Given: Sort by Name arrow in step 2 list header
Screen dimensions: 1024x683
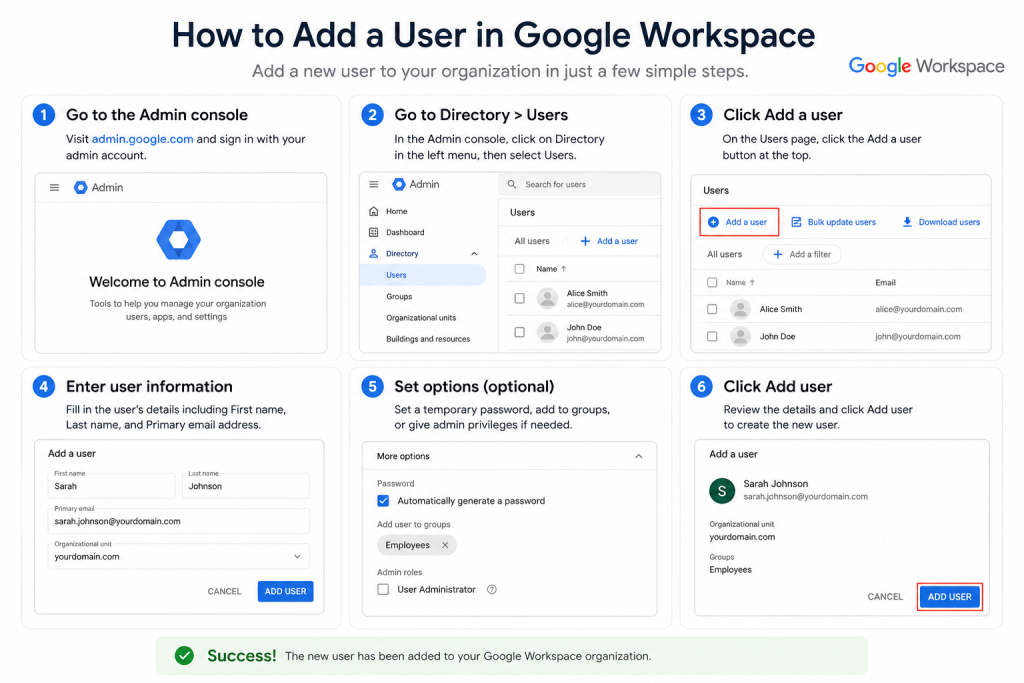Looking at the screenshot, I should [x=564, y=268].
